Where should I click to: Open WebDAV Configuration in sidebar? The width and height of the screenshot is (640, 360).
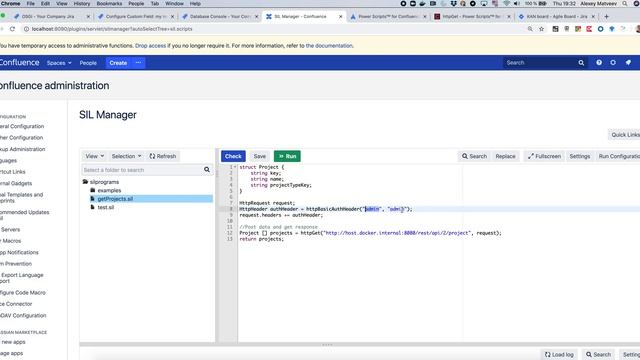coord(23,316)
